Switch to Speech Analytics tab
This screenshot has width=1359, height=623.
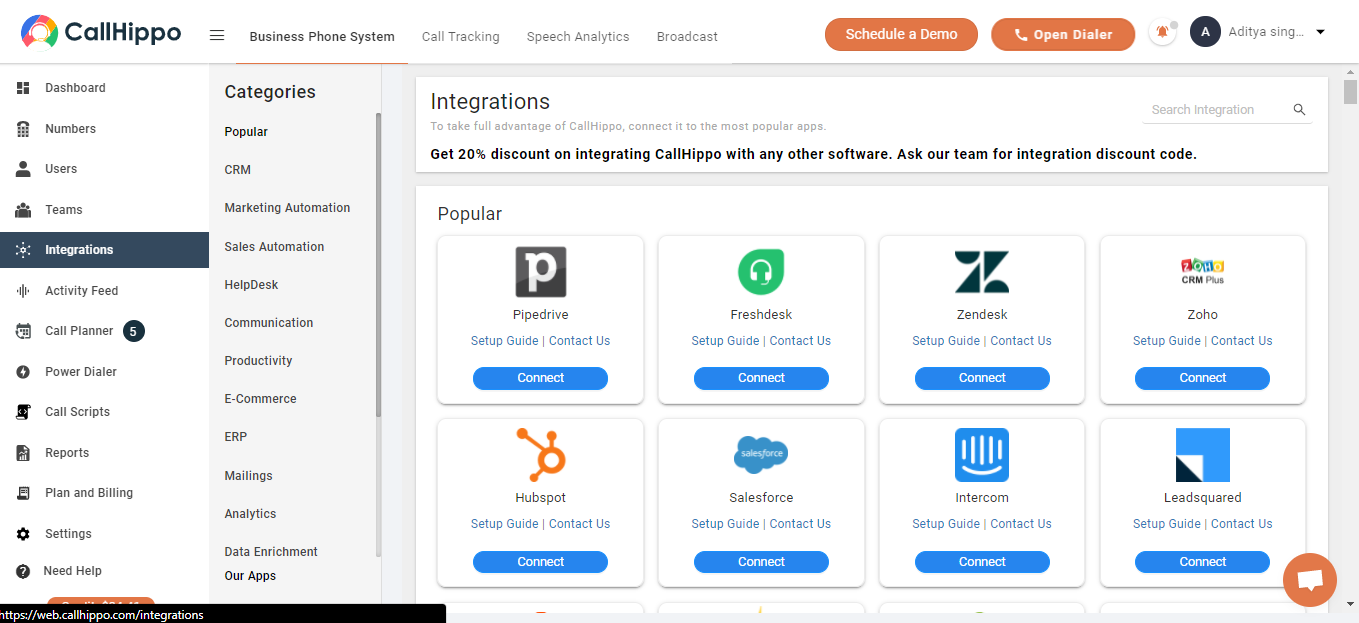click(x=578, y=37)
